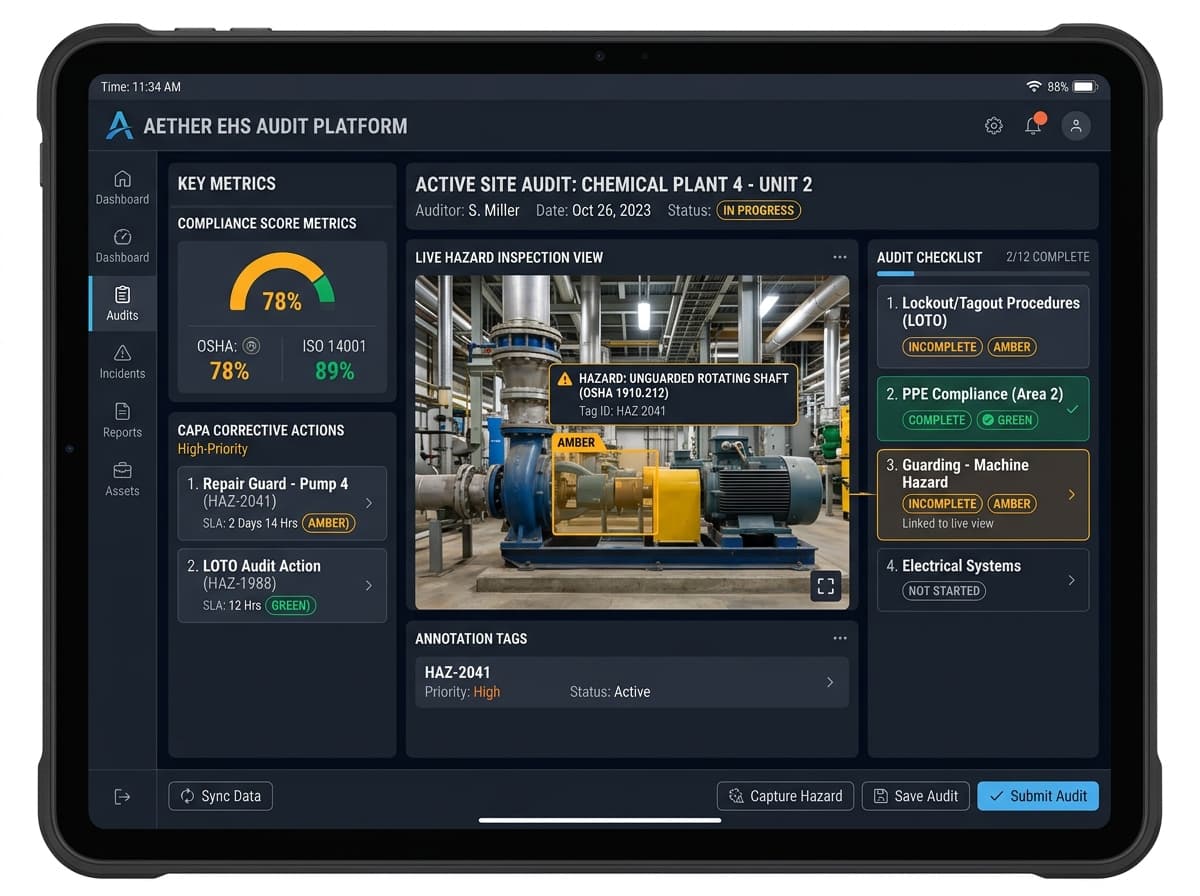Go to Incidents in the sidebar

[x=122, y=362]
